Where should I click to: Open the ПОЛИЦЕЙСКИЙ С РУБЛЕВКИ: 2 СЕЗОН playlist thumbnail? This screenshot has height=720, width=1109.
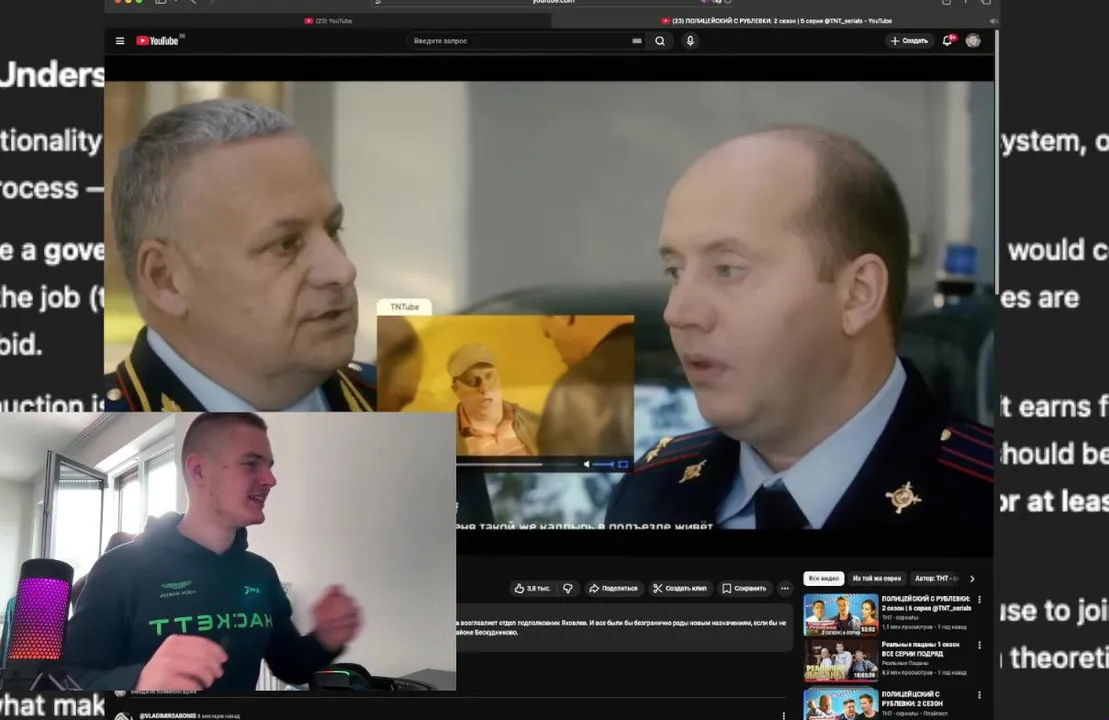(840, 704)
